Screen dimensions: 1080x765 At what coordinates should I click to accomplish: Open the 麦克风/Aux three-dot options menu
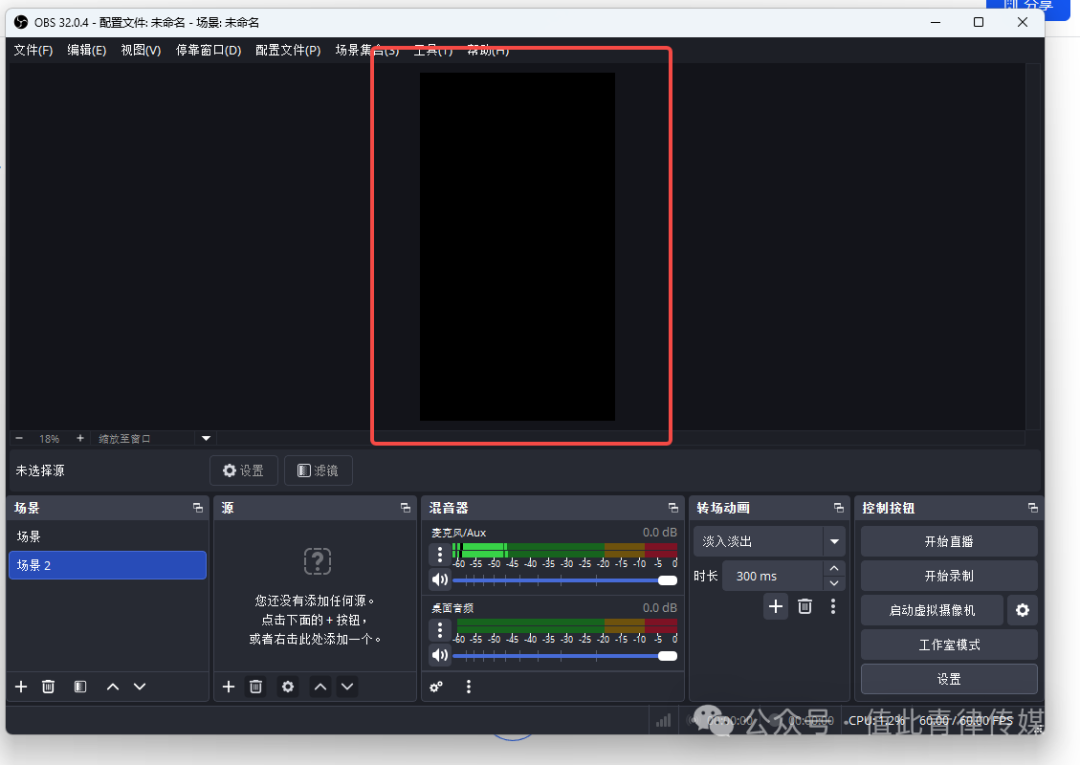(x=440, y=555)
